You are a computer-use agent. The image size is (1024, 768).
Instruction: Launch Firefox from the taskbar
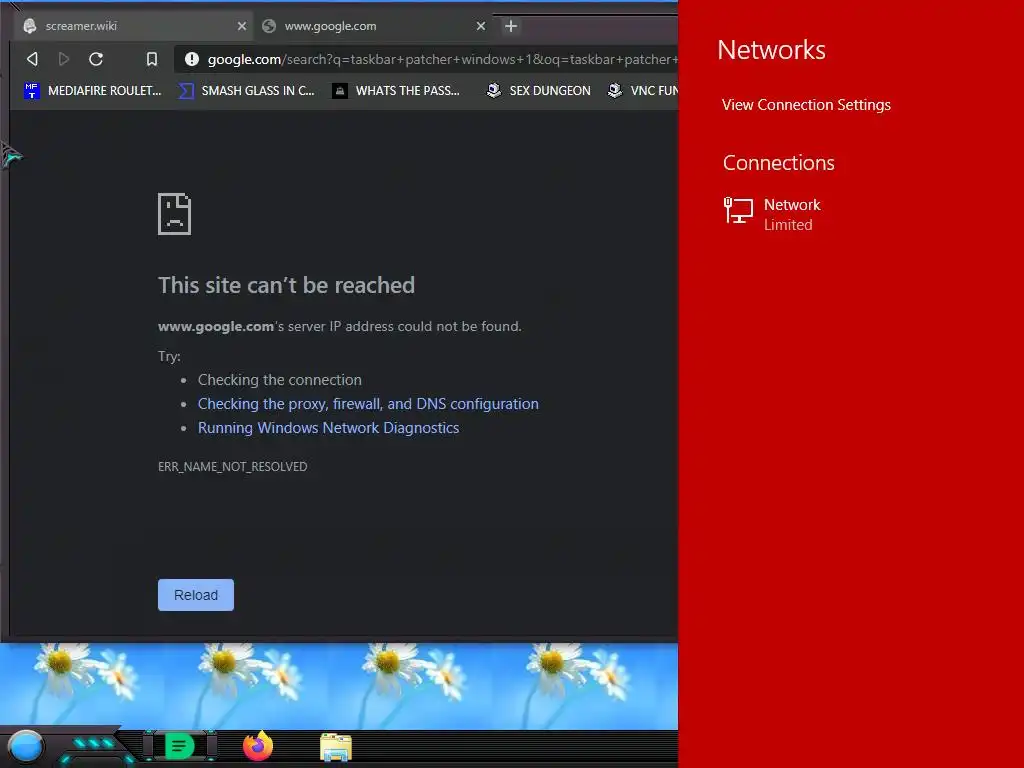tap(258, 746)
